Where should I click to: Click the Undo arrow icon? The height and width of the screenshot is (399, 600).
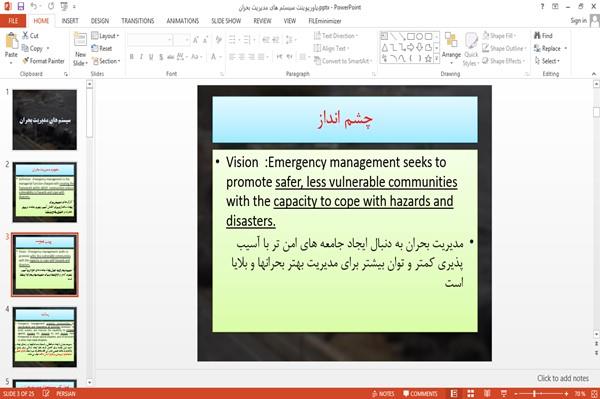pyautogui.click(x=34, y=6)
